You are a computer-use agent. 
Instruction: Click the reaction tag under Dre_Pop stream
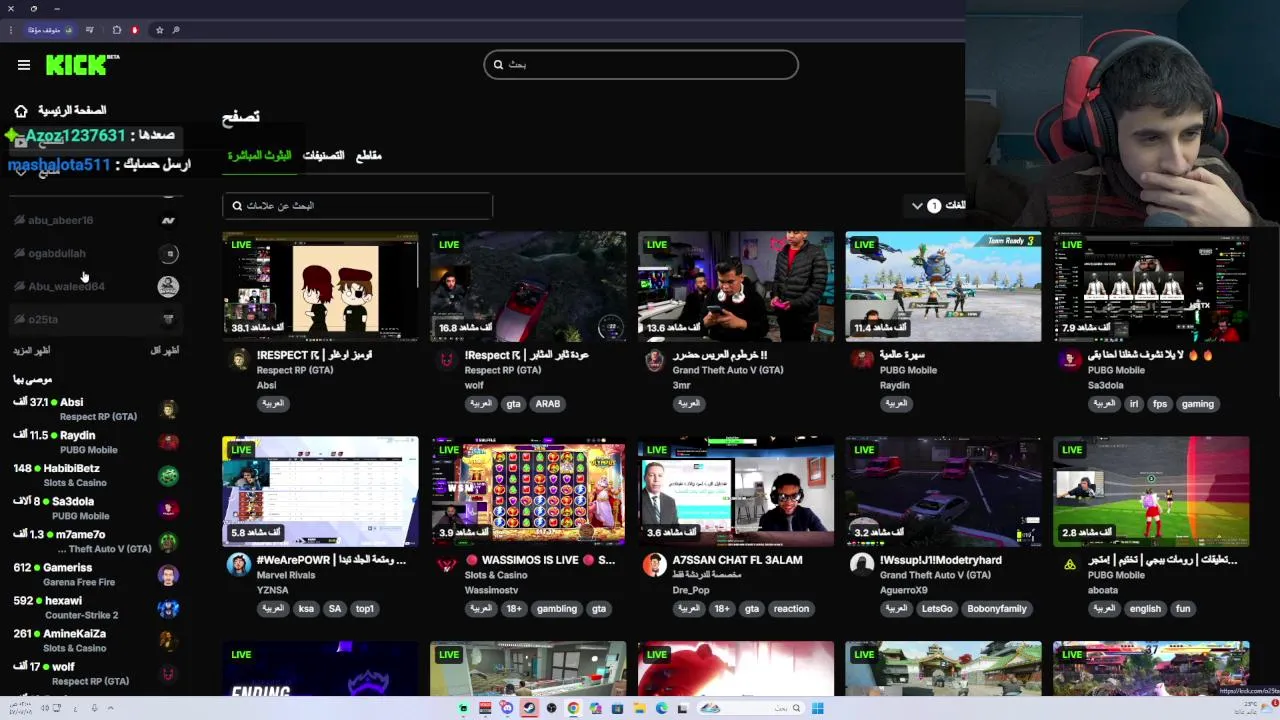pos(791,609)
